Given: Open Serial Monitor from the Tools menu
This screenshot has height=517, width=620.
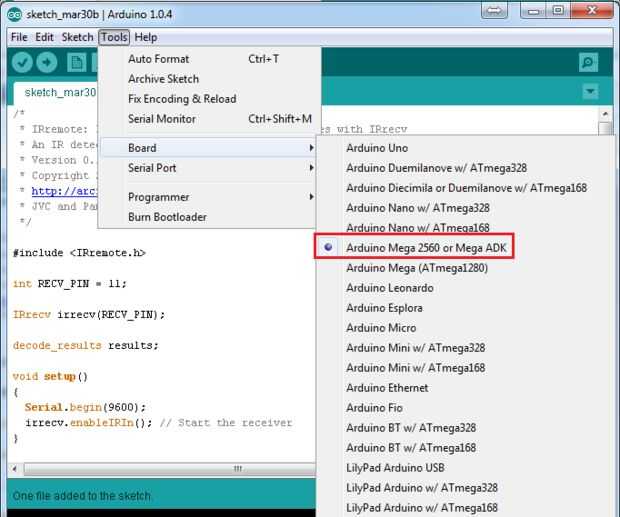Looking at the screenshot, I should point(208,119).
